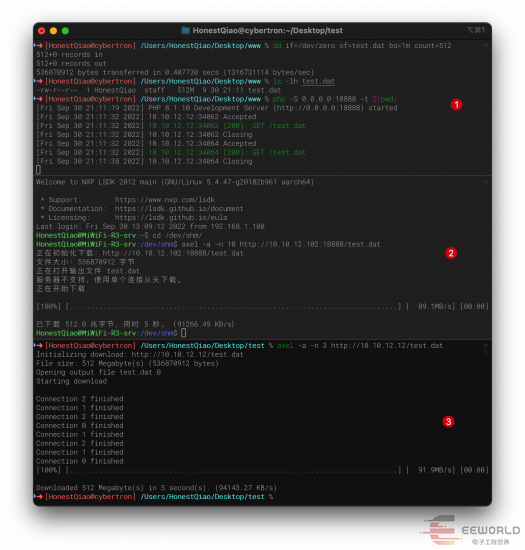
Task: Click the 89.1MB/s download progress bar
Action: (234, 307)
